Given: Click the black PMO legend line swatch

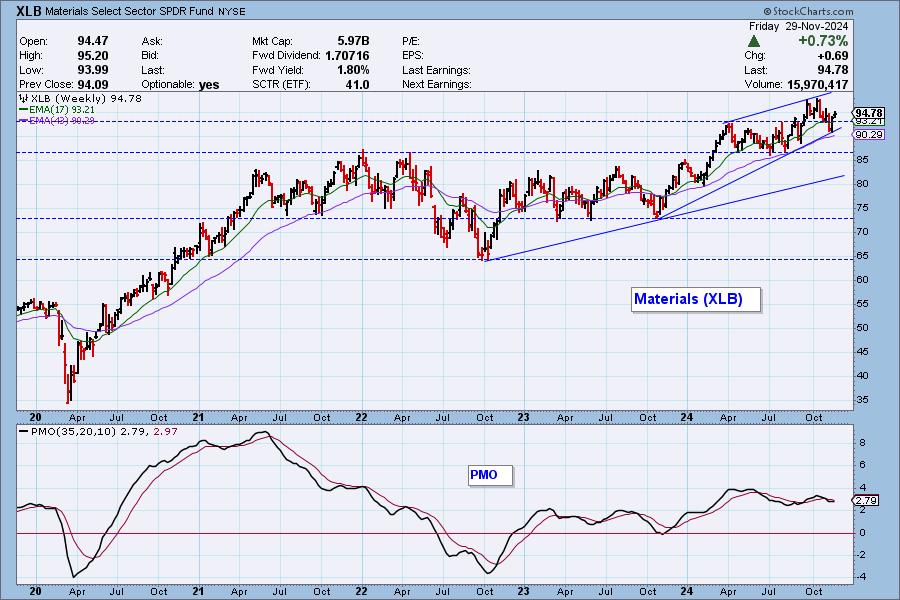Looking at the screenshot, I should 24,431.
